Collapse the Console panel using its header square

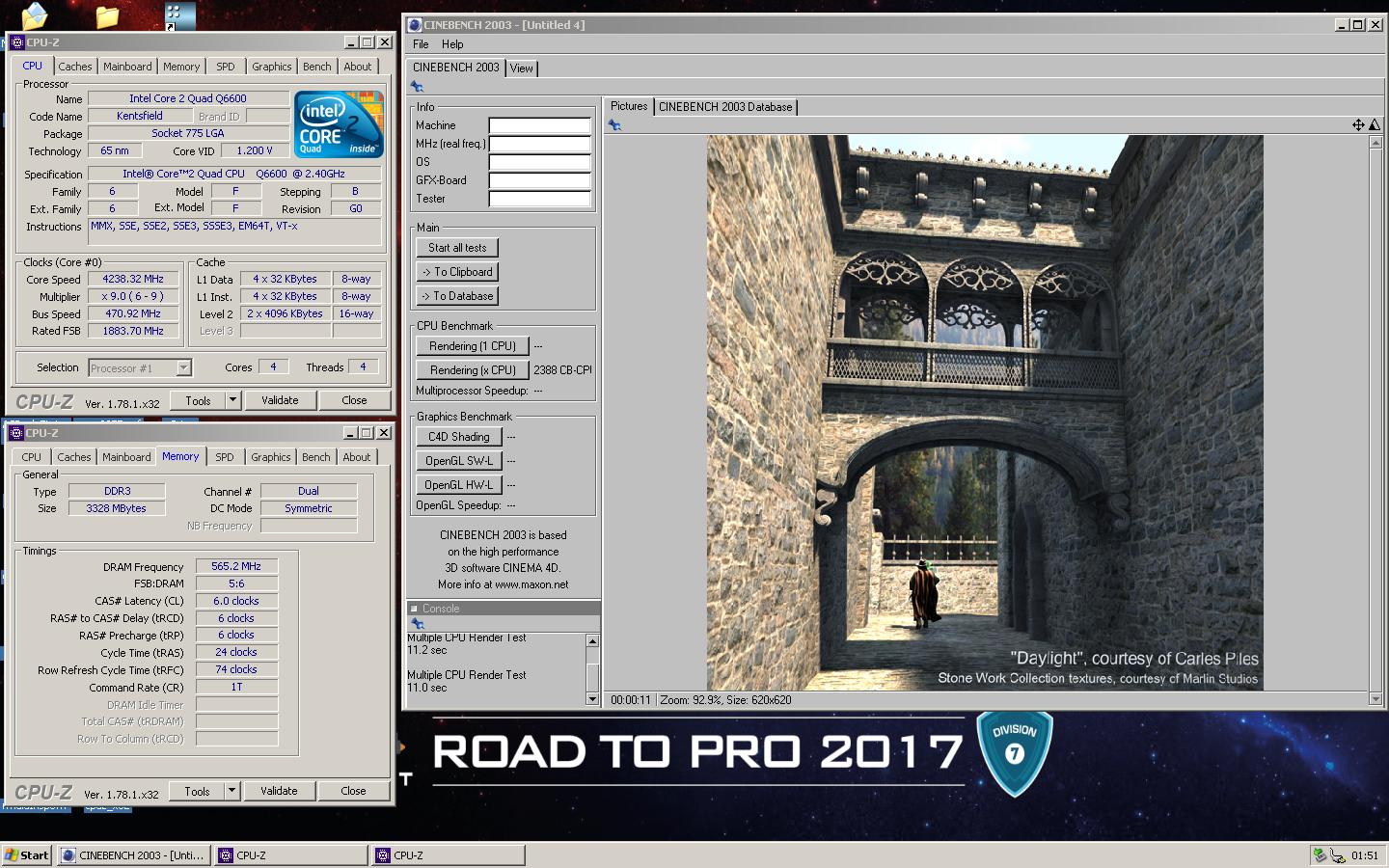[x=414, y=609]
